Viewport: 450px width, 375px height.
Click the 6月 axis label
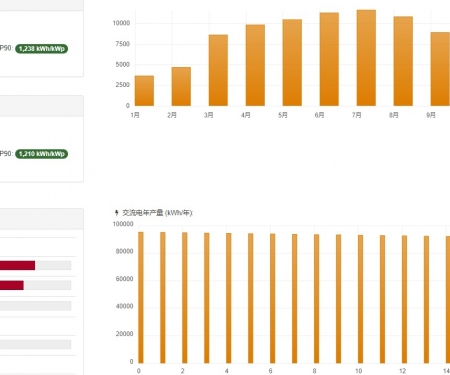320,115
